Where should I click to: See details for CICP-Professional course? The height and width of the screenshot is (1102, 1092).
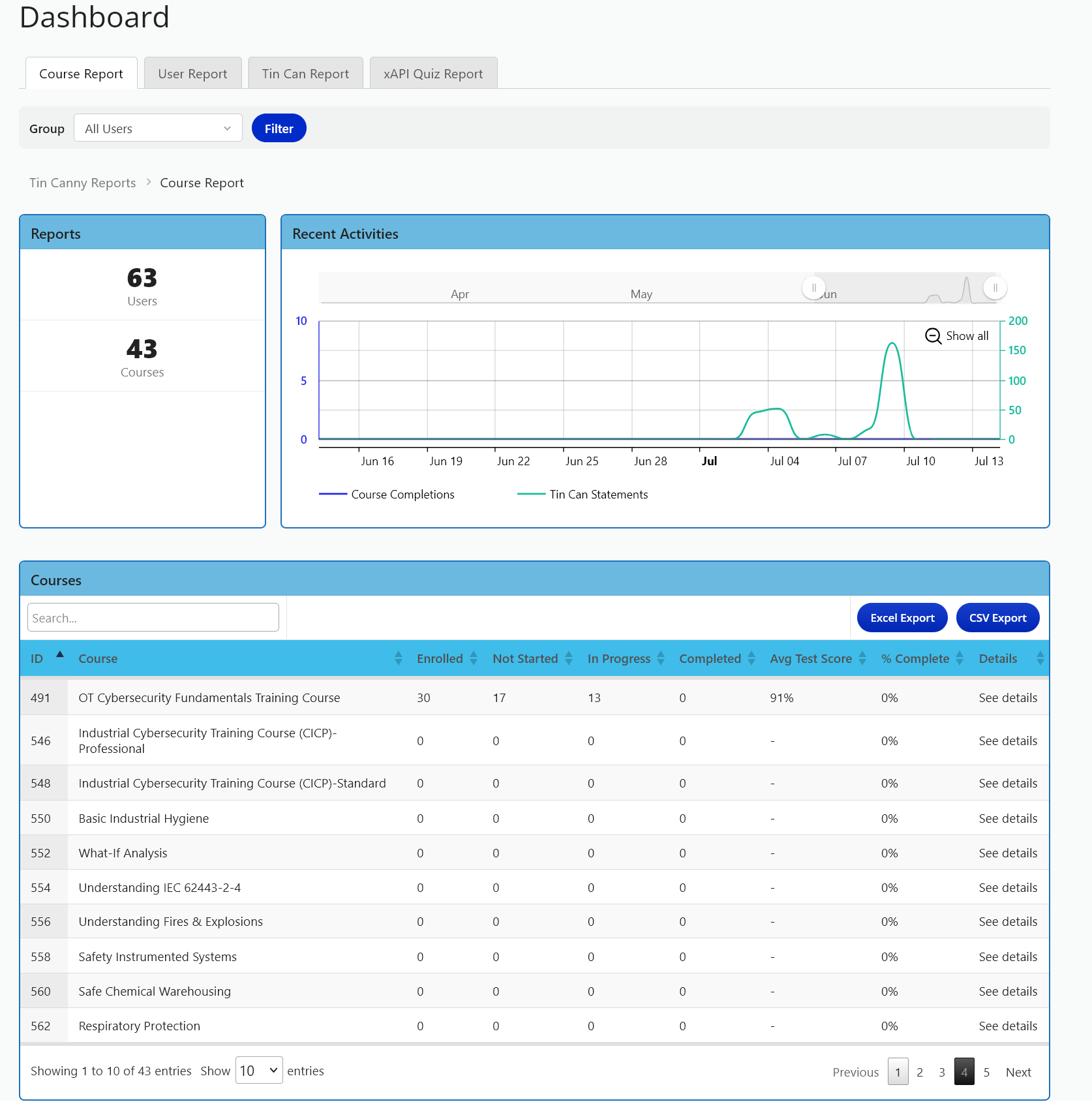[1008, 741]
